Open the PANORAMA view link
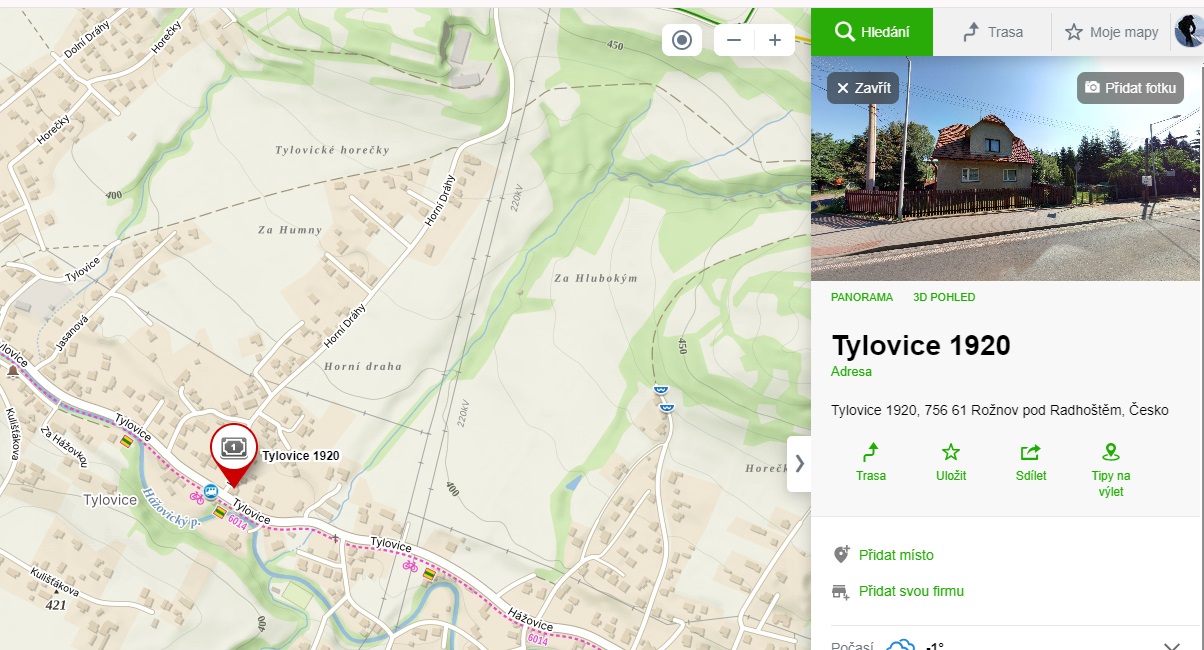The width and height of the screenshot is (1204, 650). [x=861, y=297]
